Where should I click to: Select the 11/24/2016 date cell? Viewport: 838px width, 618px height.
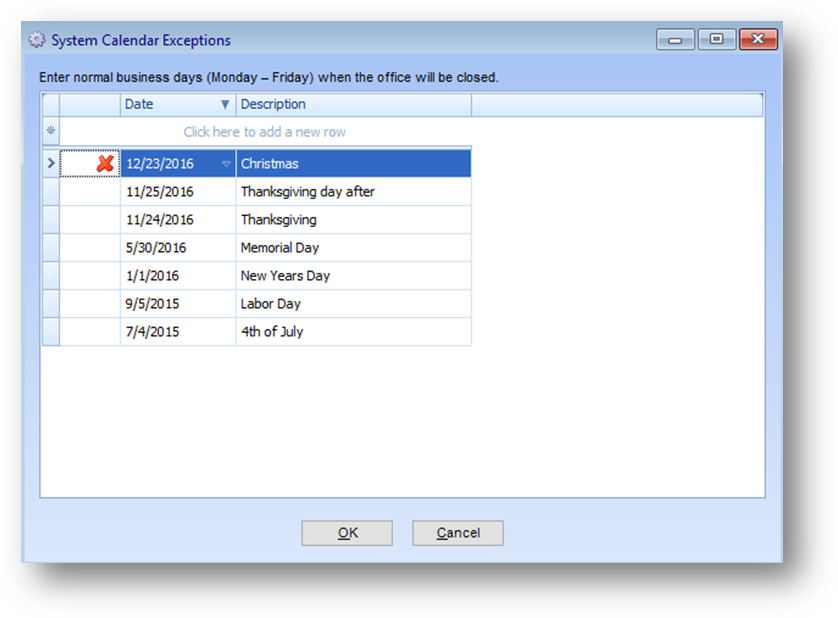coord(178,220)
